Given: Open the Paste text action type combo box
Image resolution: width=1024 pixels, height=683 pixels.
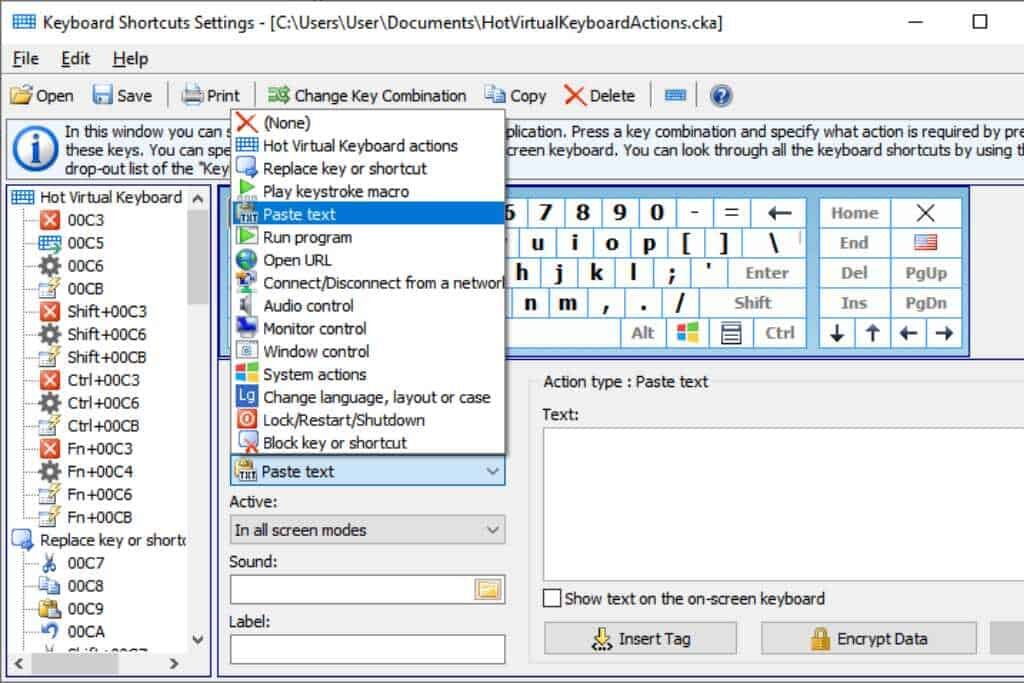Looking at the screenshot, I should point(367,471).
